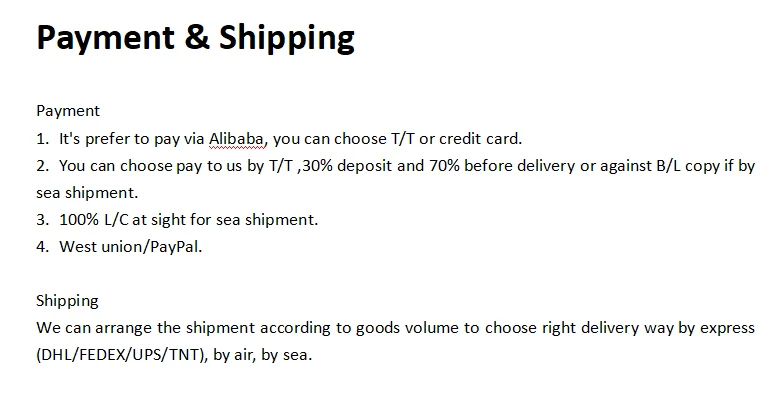Click list number 3 in Payment
The height and width of the screenshot is (408, 784).
pos(42,219)
